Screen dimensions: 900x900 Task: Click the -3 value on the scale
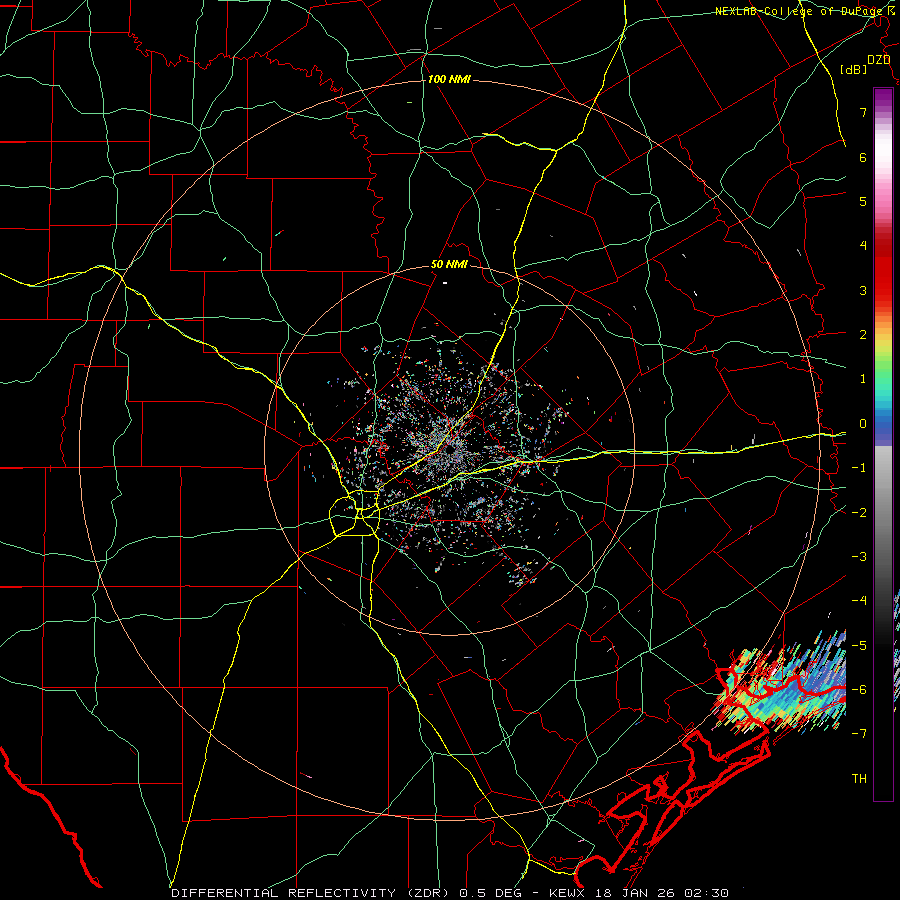pyautogui.click(x=859, y=557)
